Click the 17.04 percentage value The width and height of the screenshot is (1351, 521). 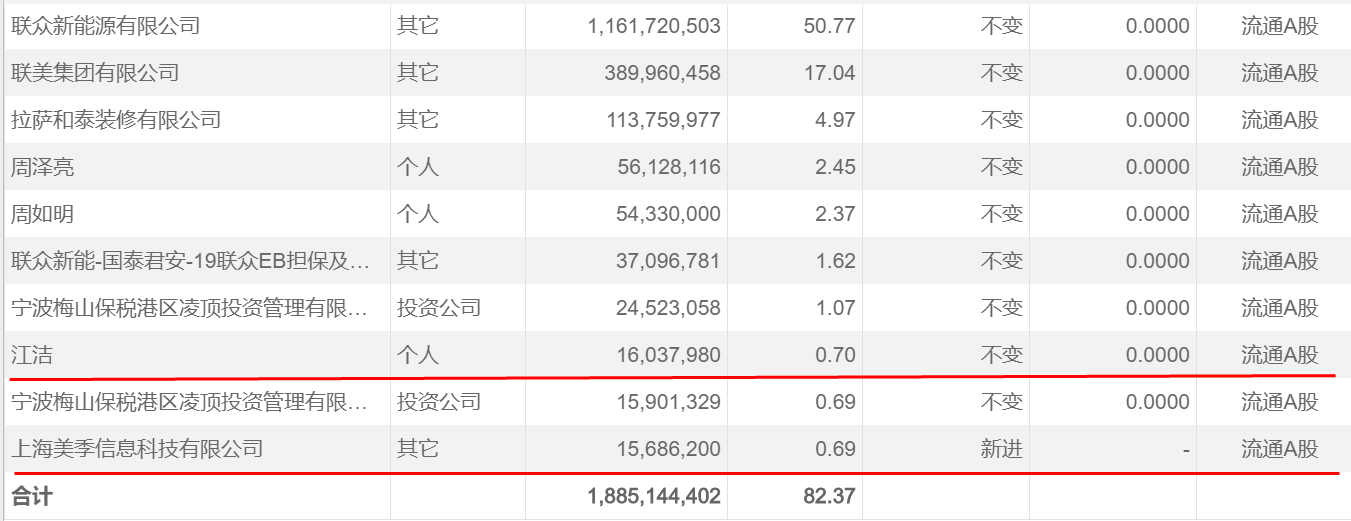(829, 73)
